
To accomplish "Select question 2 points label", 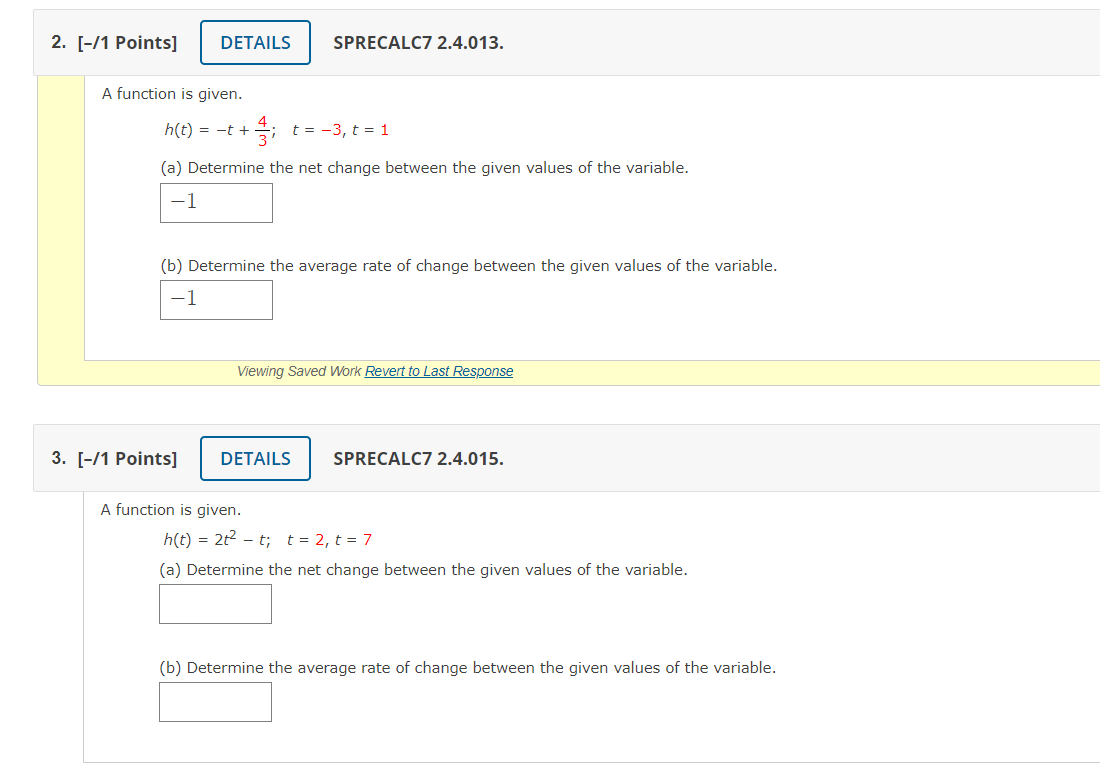I will 114,43.
